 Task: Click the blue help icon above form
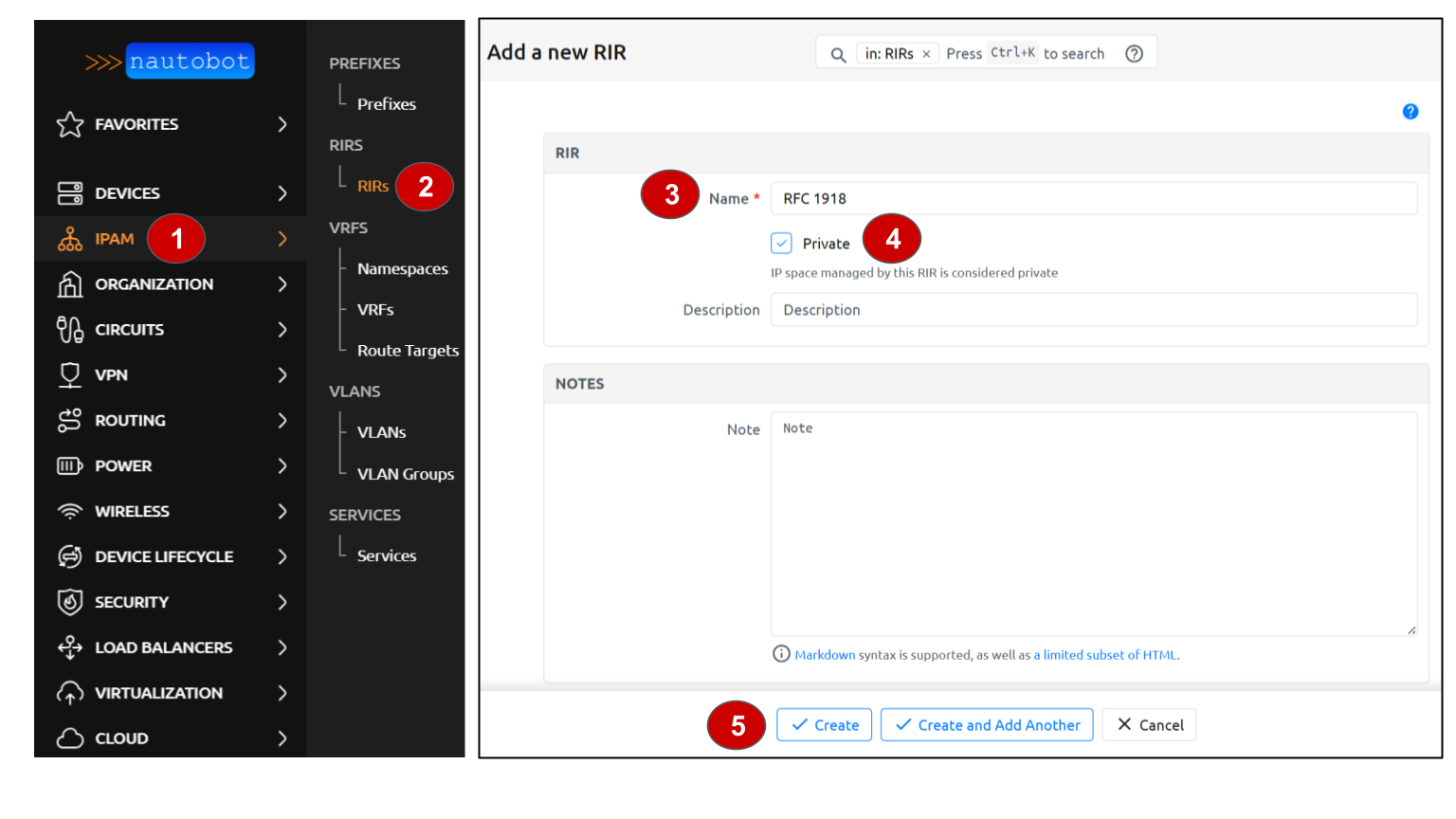(1410, 112)
